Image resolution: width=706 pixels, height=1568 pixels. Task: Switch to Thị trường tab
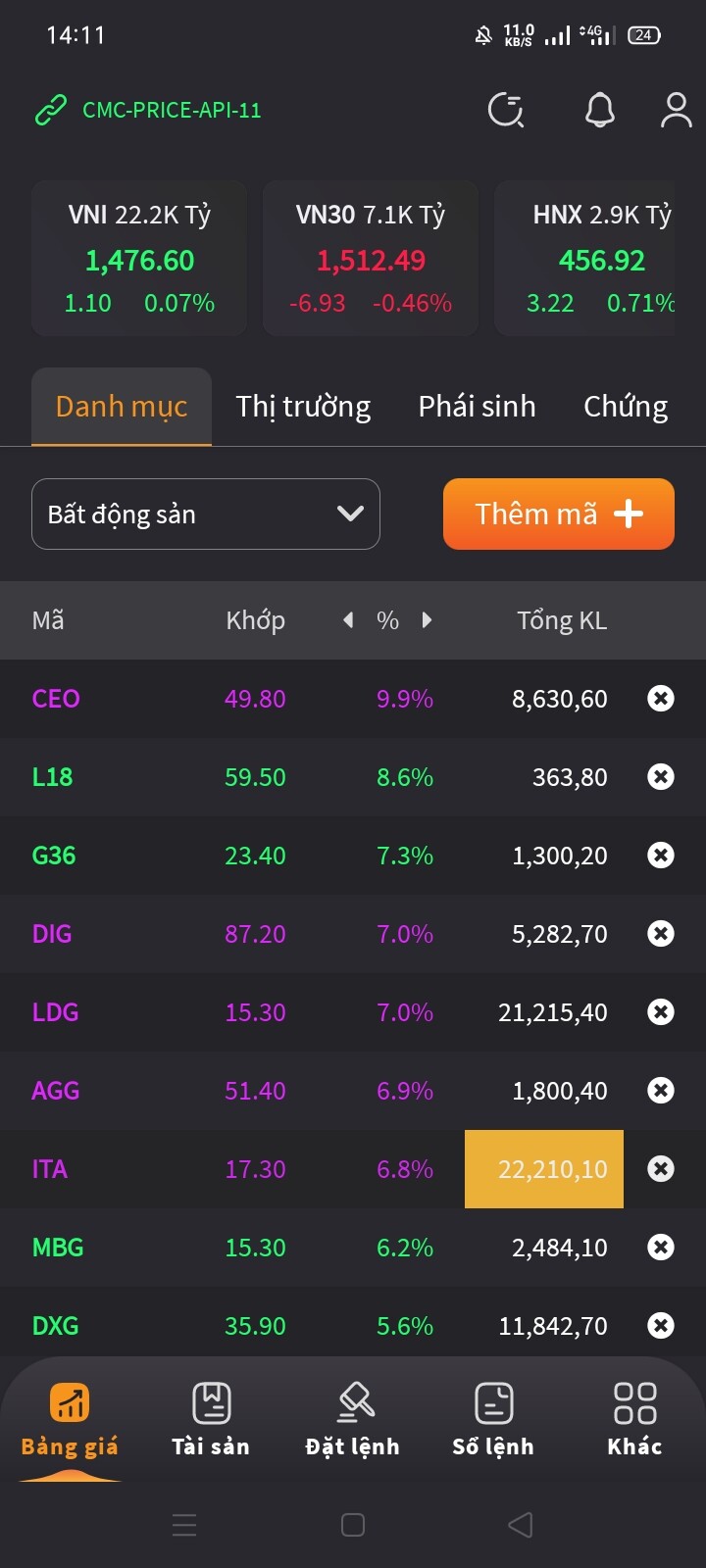pyautogui.click(x=303, y=407)
